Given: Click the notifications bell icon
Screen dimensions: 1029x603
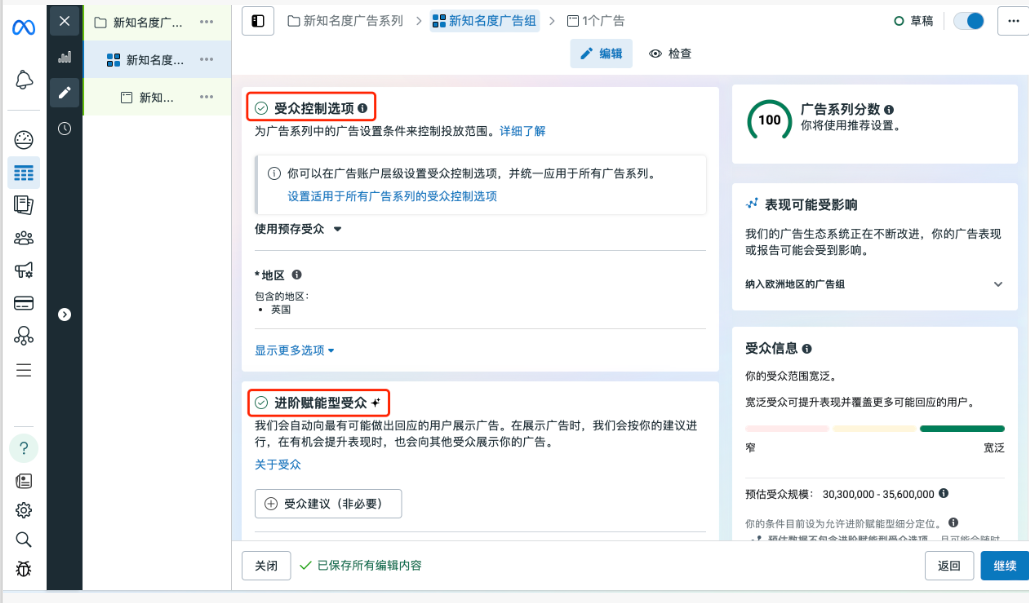Looking at the screenshot, I should 24,80.
